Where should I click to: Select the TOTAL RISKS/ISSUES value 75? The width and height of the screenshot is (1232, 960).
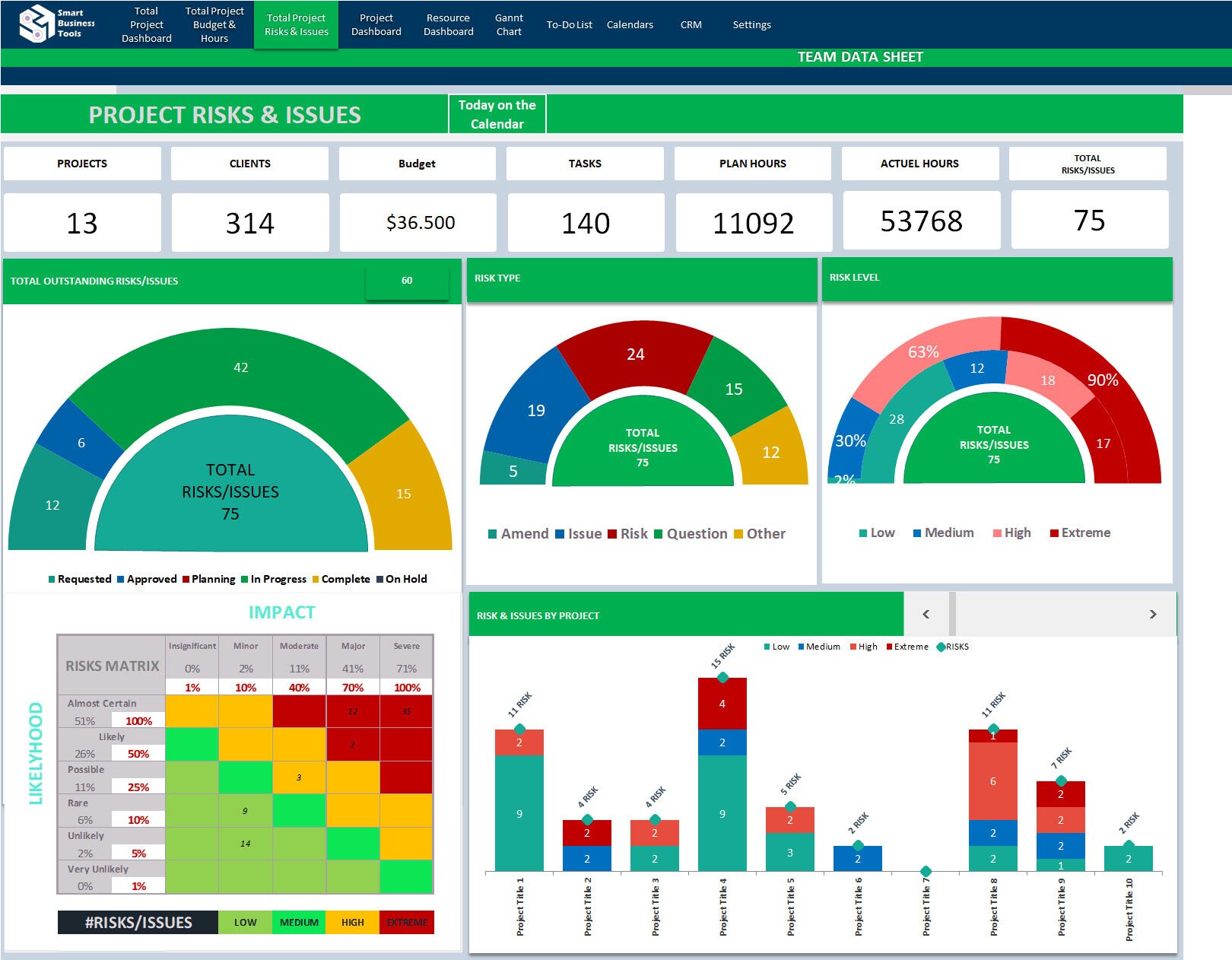(1090, 220)
